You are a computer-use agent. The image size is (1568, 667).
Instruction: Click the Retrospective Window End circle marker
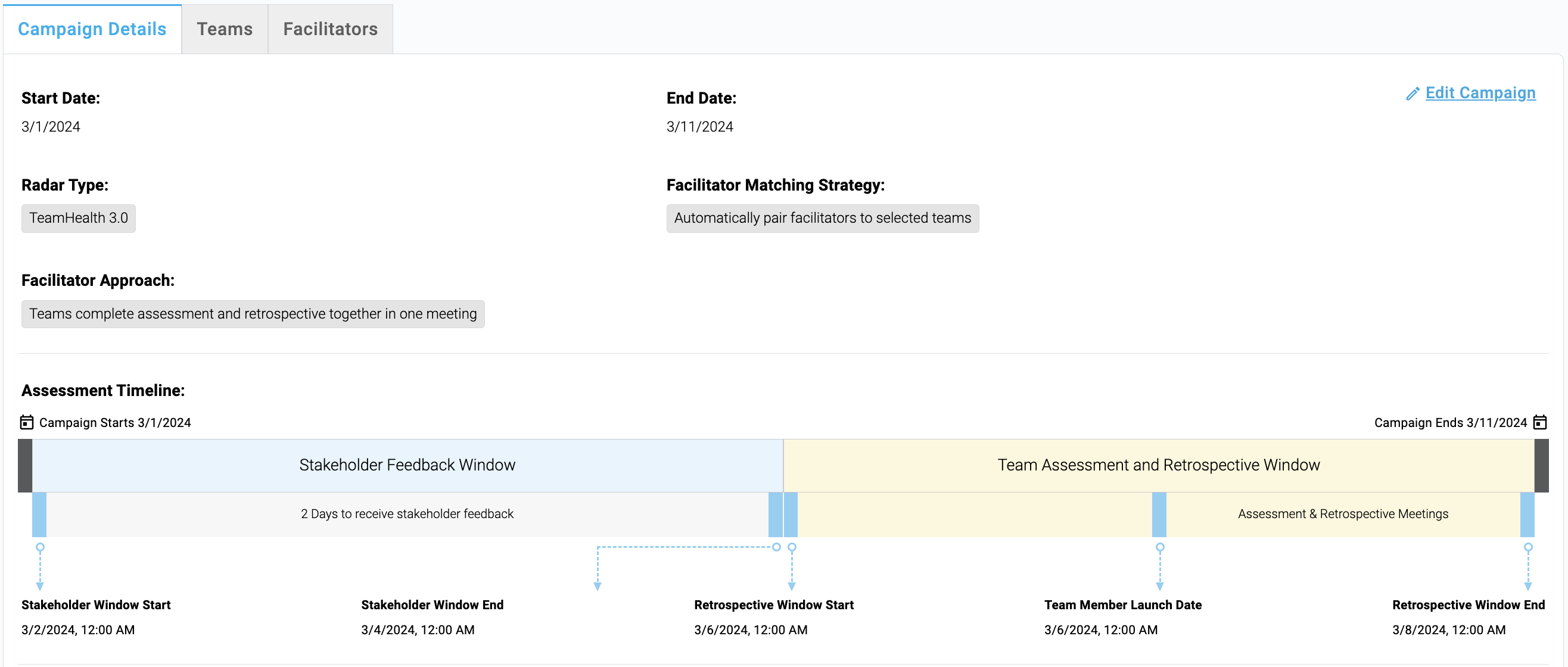1528,548
